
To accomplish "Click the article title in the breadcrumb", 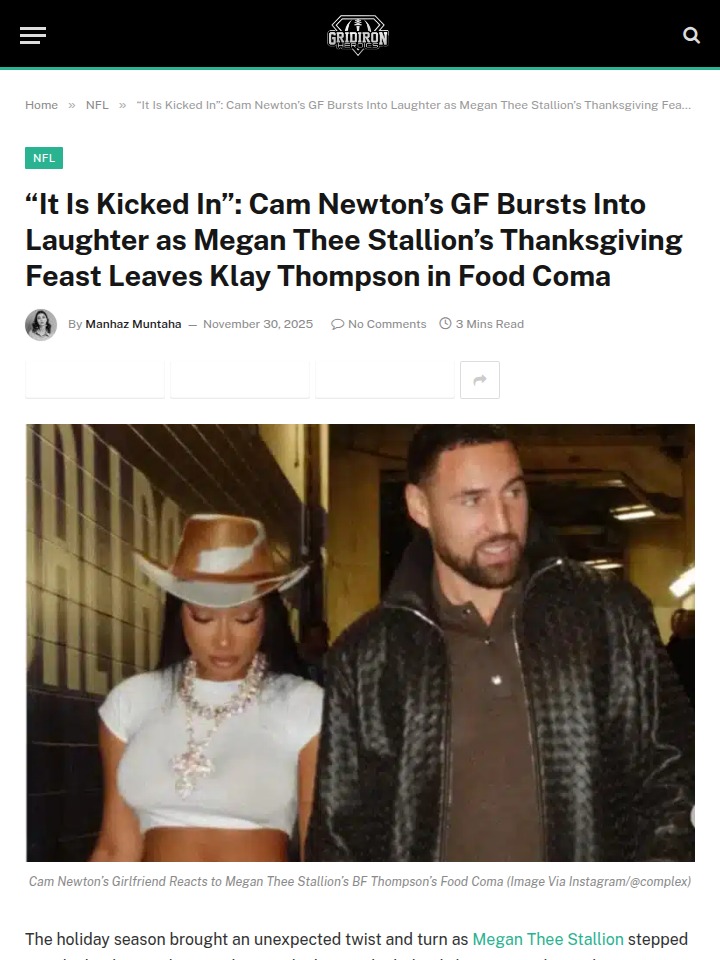I will 413,105.
